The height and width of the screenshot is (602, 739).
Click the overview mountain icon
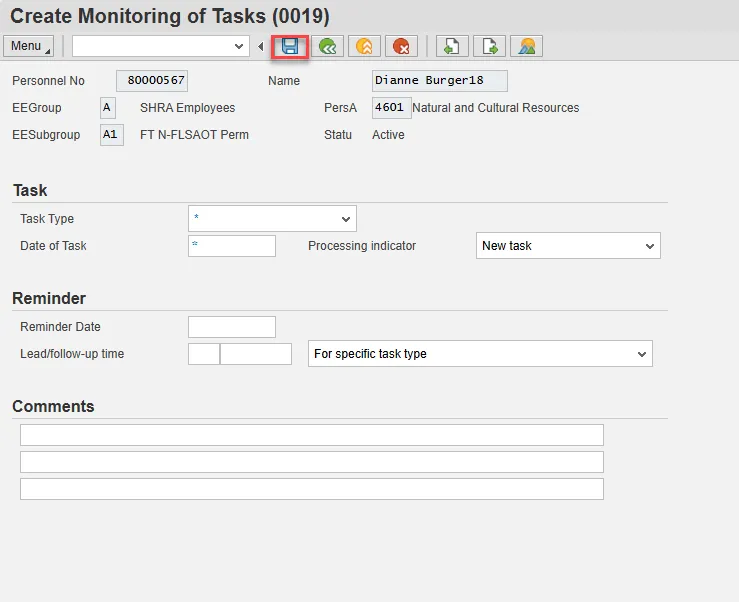526,46
